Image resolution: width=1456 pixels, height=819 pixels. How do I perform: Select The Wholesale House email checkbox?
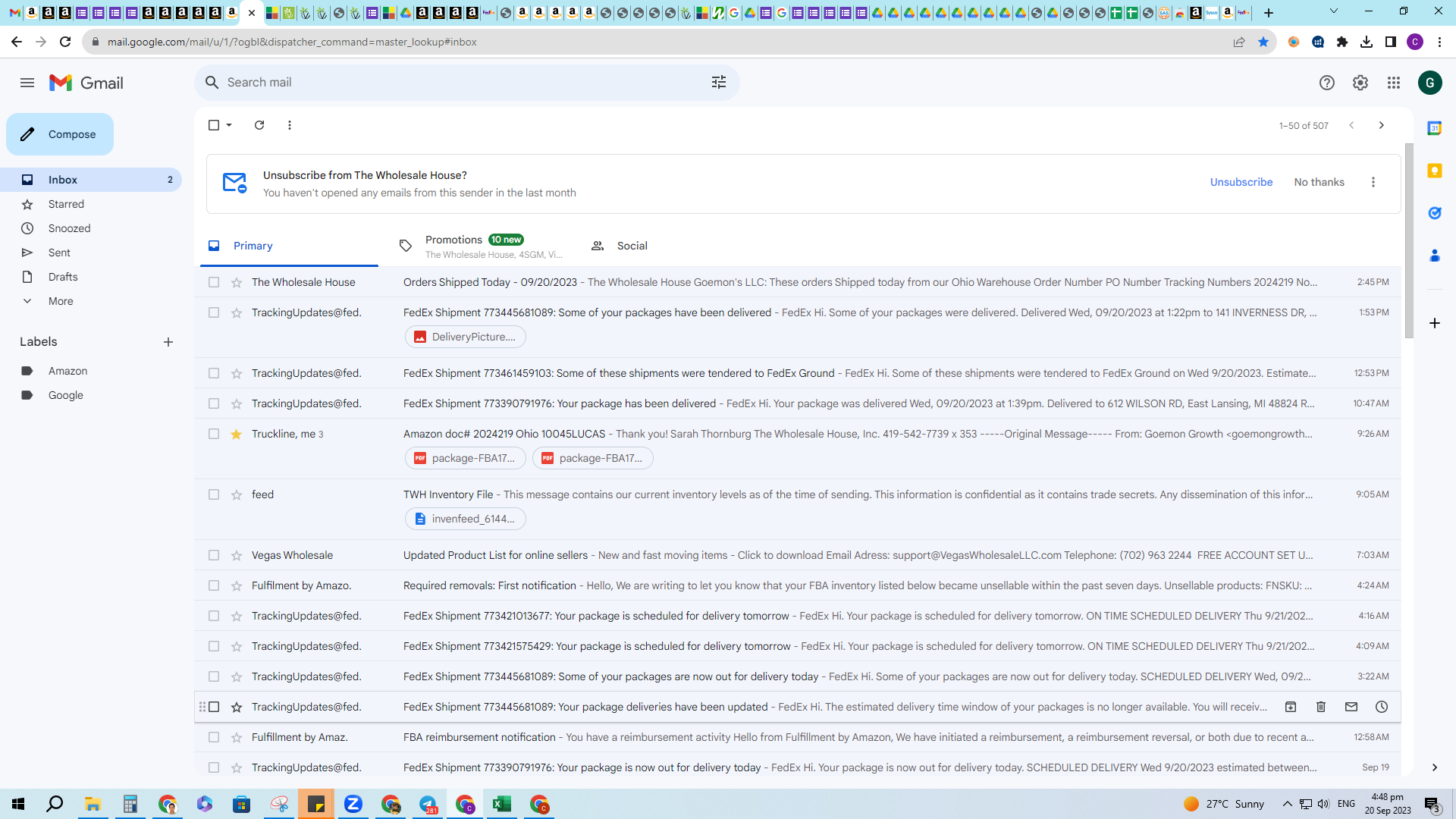[214, 282]
